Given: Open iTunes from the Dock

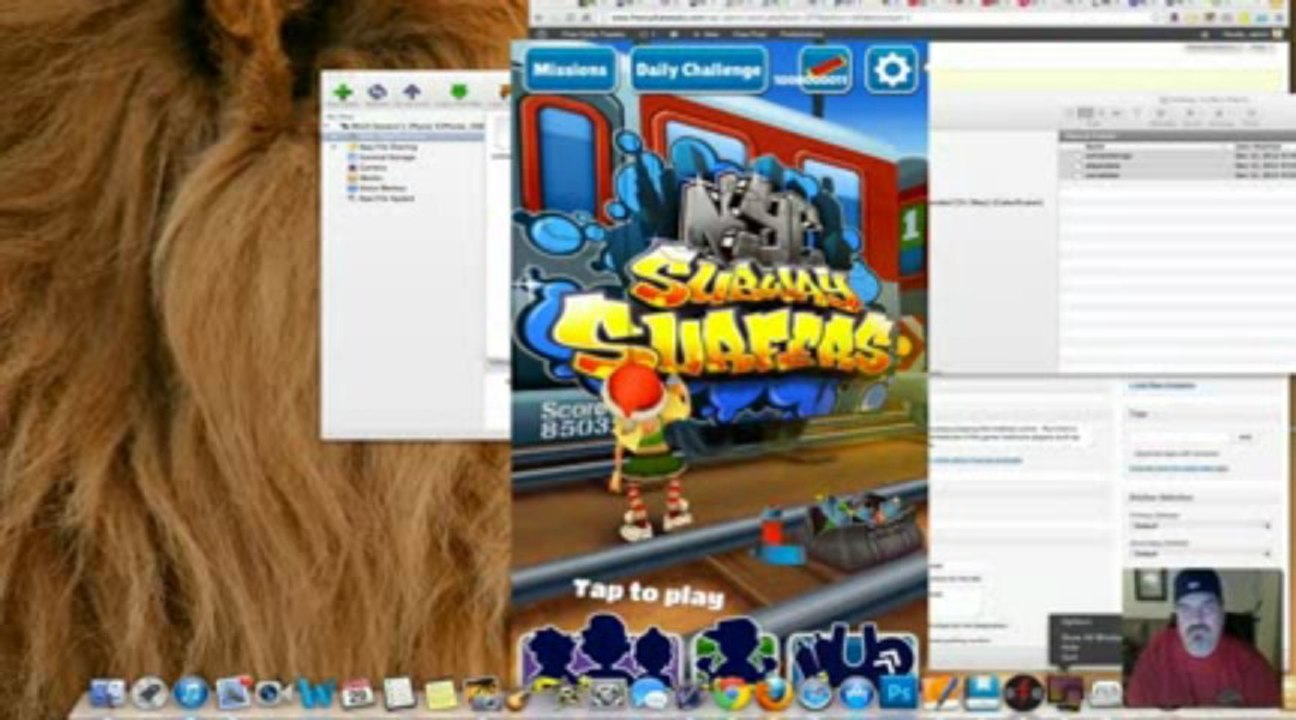Looking at the screenshot, I should 191,692.
